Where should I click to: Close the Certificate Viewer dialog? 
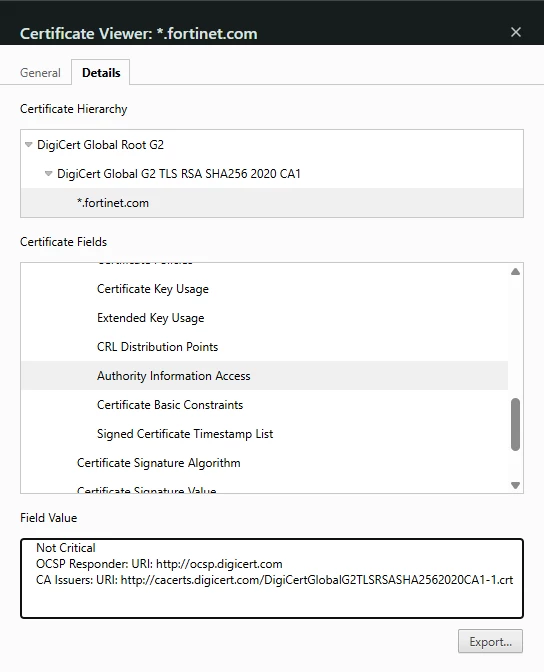tap(516, 32)
